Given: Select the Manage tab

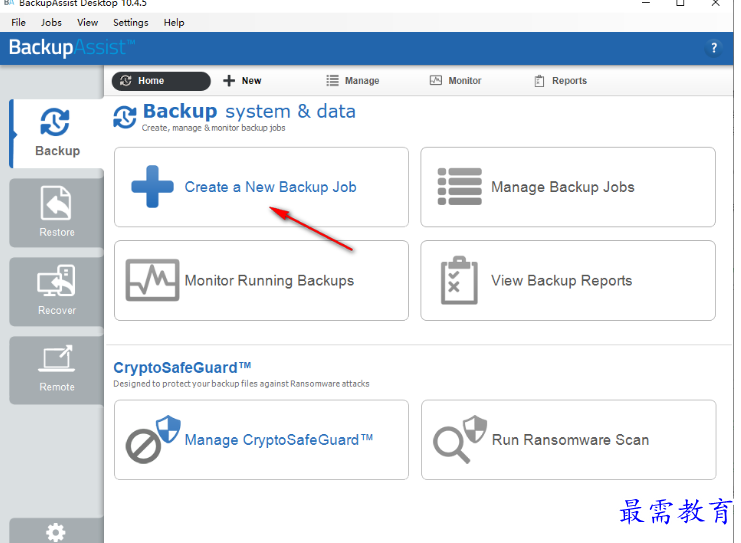Looking at the screenshot, I should click(x=353, y=81).
